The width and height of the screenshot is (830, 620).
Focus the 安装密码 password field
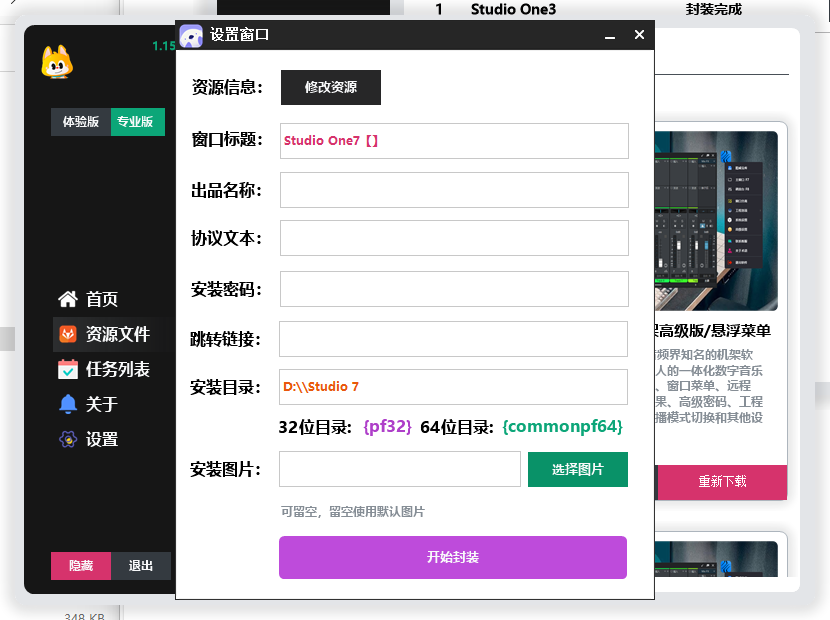453,288
